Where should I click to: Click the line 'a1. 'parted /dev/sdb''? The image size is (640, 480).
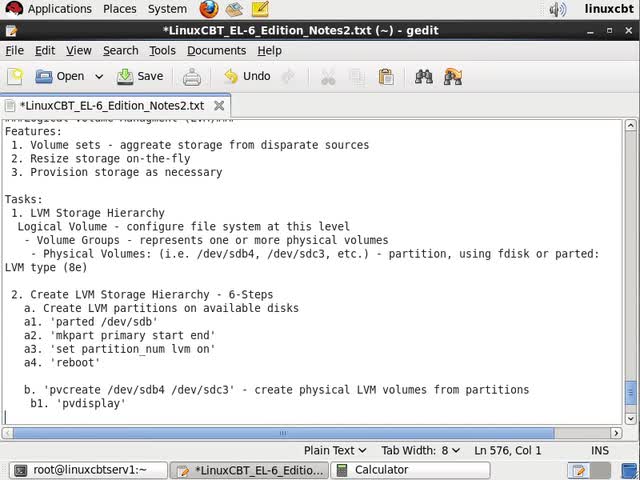point(91,322)
